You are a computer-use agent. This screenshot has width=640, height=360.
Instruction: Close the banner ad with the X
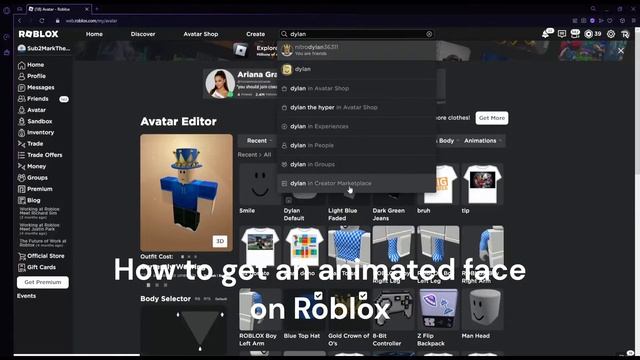pyautogui.click(x=621, y=51)
